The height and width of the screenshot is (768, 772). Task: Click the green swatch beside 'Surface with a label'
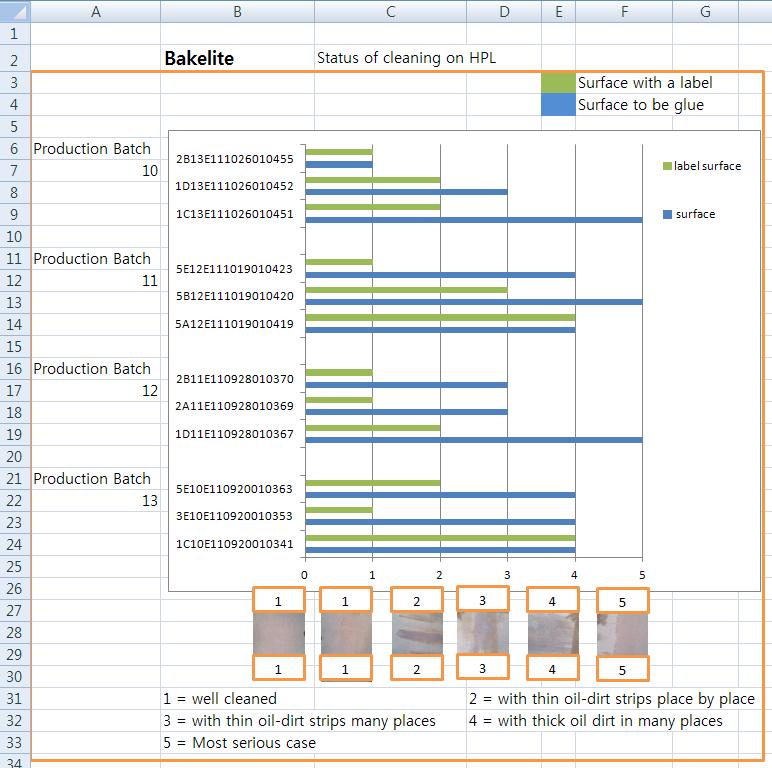pos(558,82)
